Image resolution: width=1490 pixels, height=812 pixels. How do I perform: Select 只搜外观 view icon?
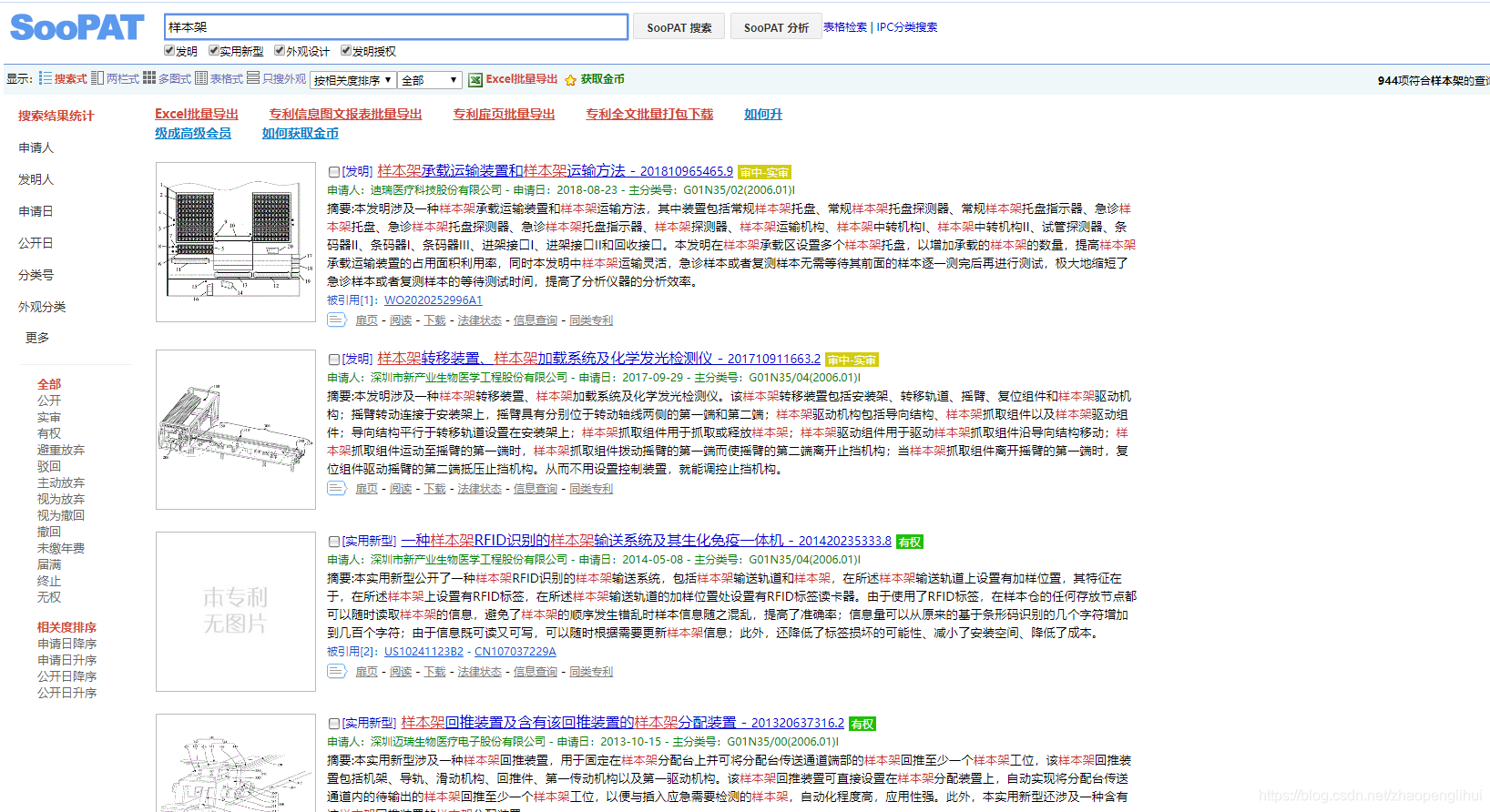click(x=253, y=79)
